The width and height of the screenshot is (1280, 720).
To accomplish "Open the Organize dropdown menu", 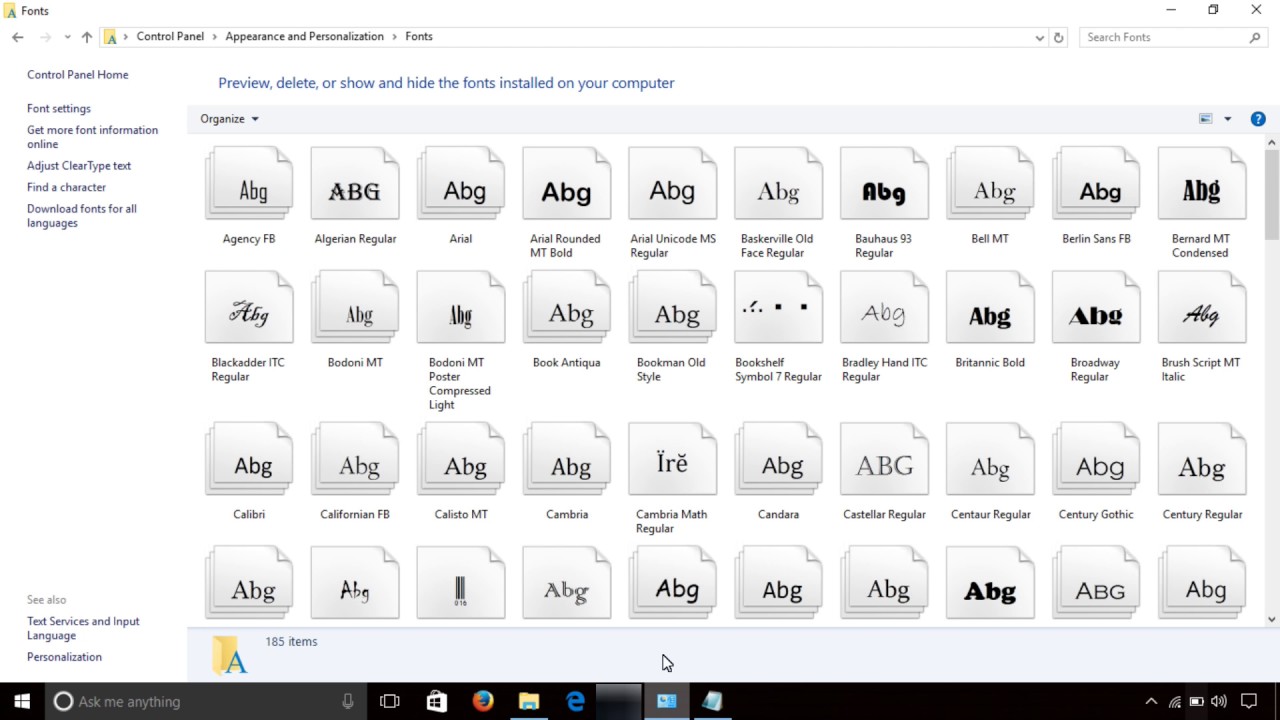I will click(x=229, y=119).
